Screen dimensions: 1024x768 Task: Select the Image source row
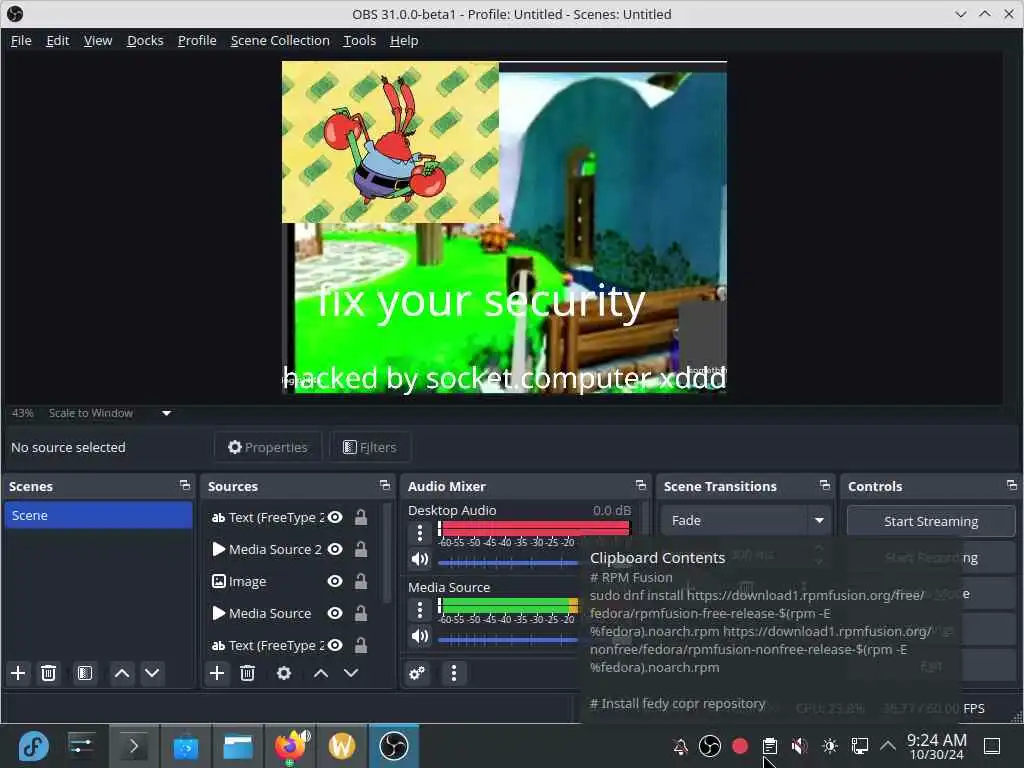pos(292,581)
